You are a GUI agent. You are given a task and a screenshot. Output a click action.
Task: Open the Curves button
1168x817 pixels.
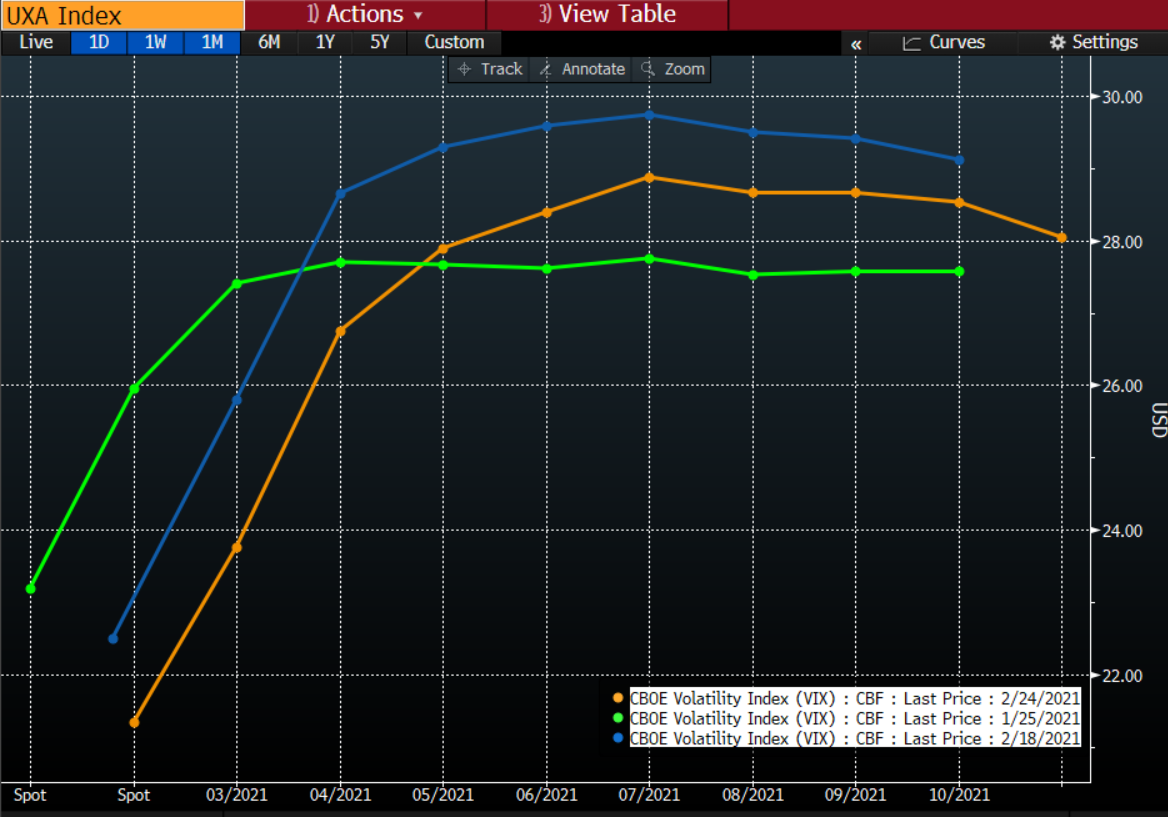tap(944, 42)
